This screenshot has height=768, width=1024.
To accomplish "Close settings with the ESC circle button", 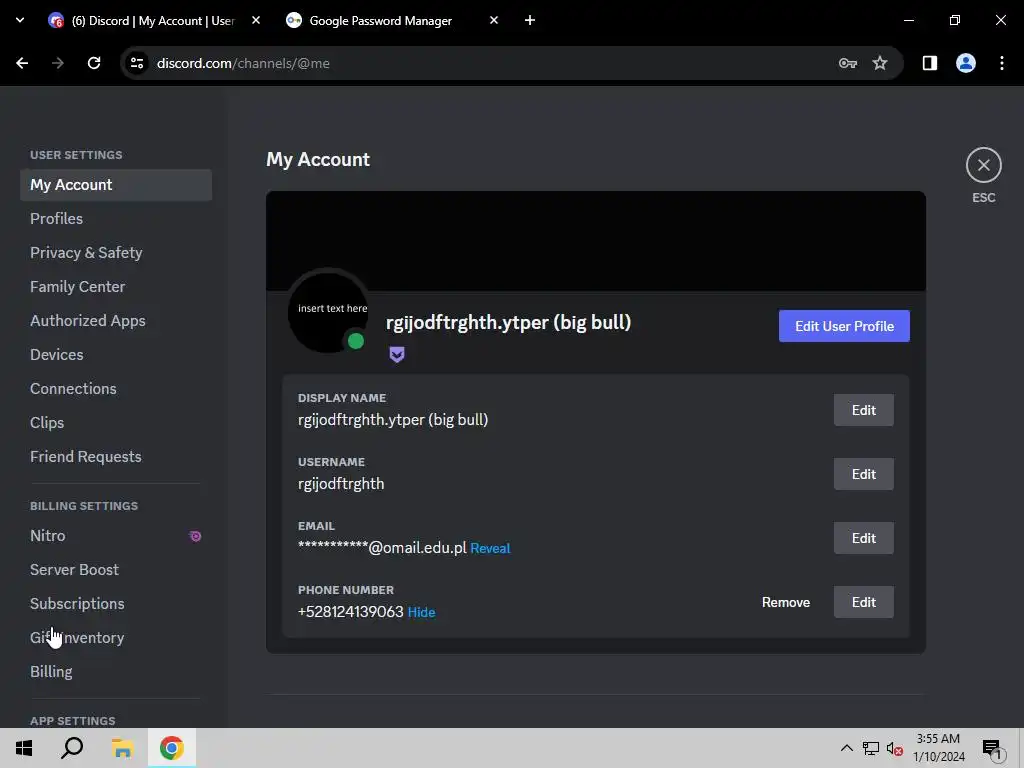I will pyautogui.click(x=983, y=165).
